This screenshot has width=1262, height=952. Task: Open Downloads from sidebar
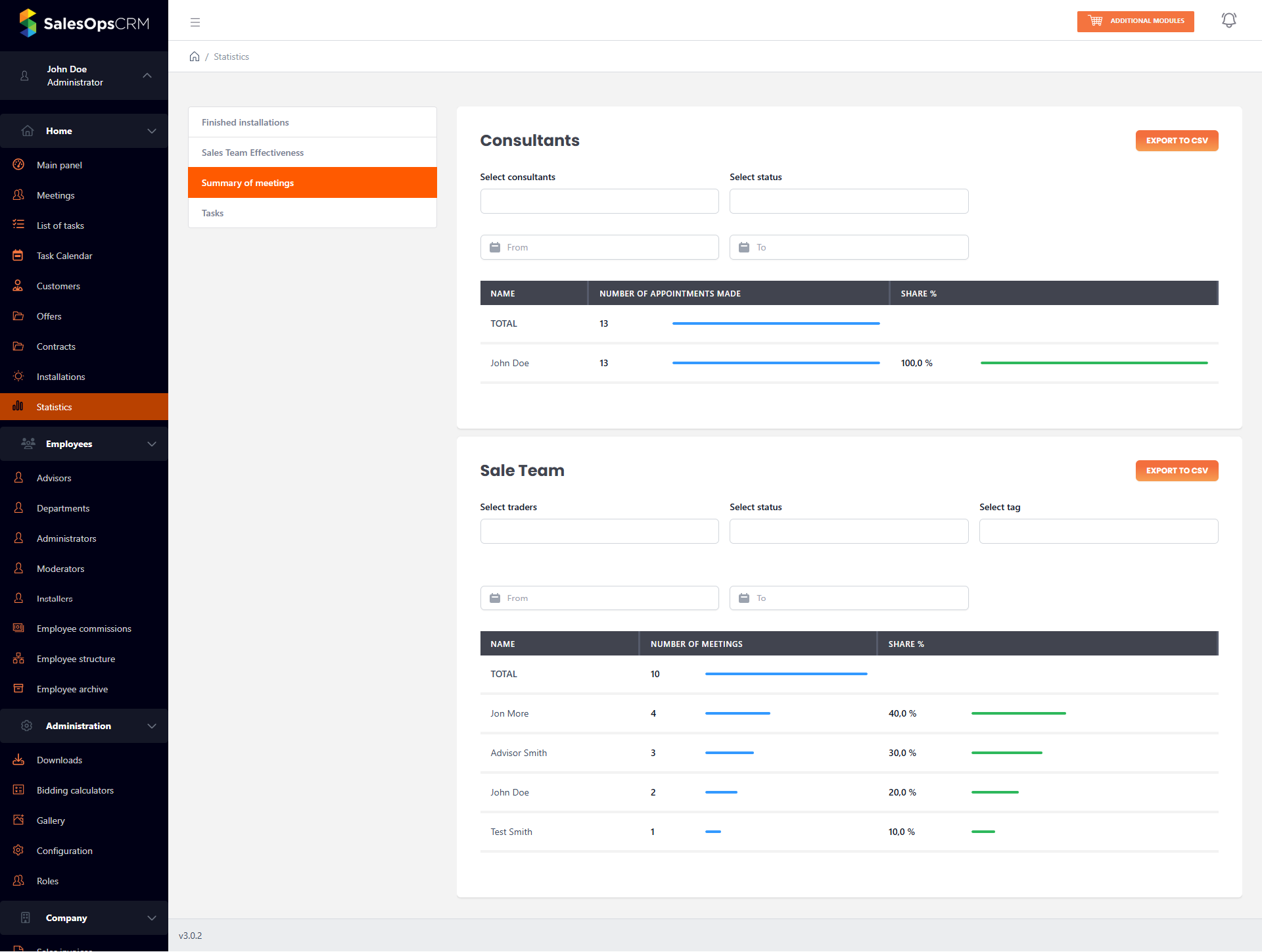tap(59, 760)
